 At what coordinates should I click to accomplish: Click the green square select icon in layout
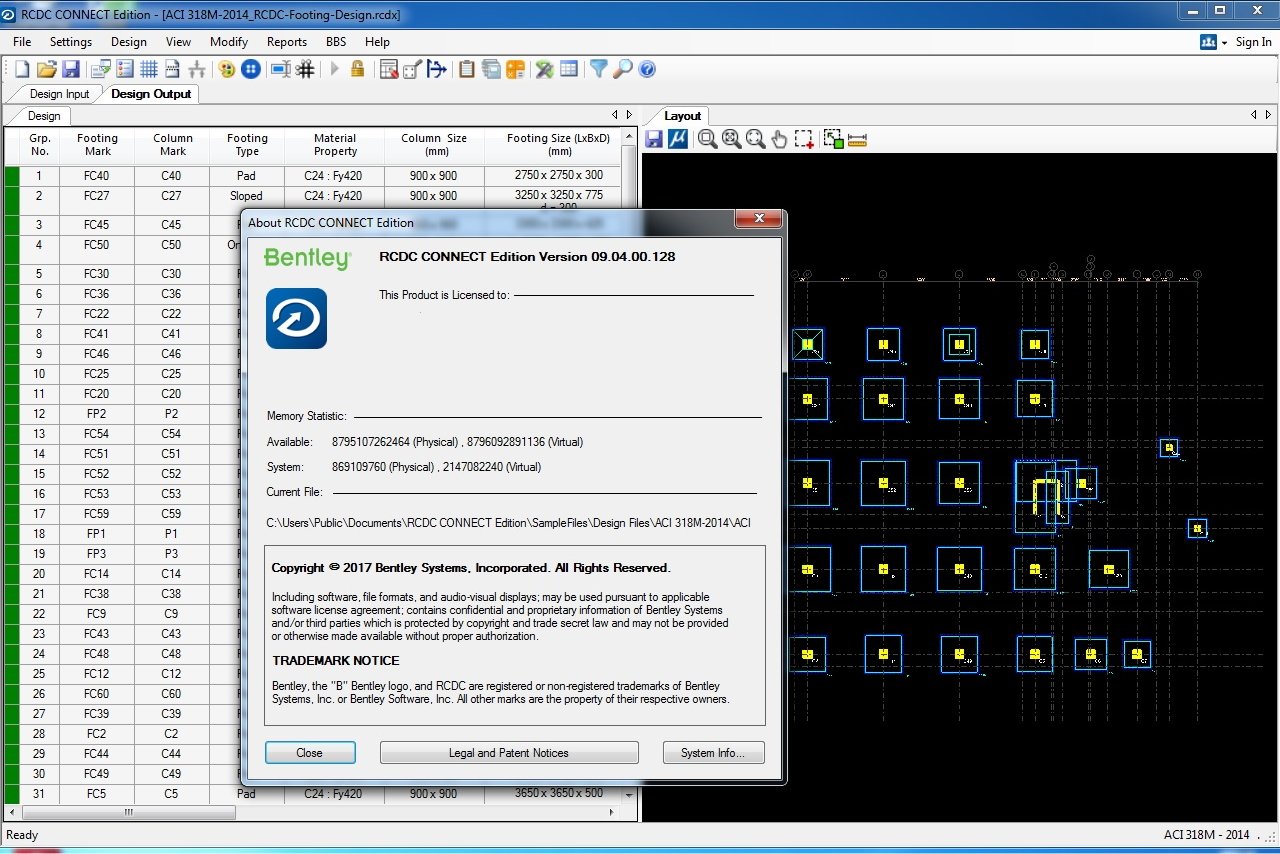click(x=833, y=139)
